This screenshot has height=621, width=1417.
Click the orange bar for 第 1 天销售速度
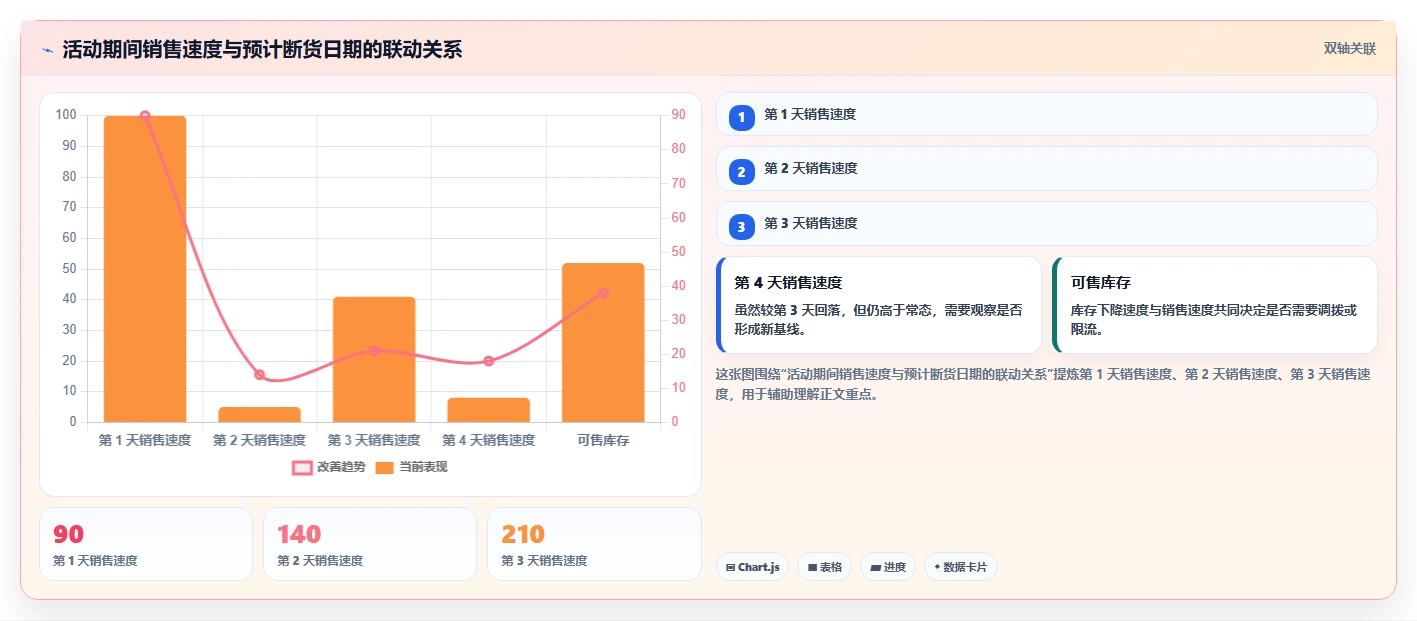[145, 269]
